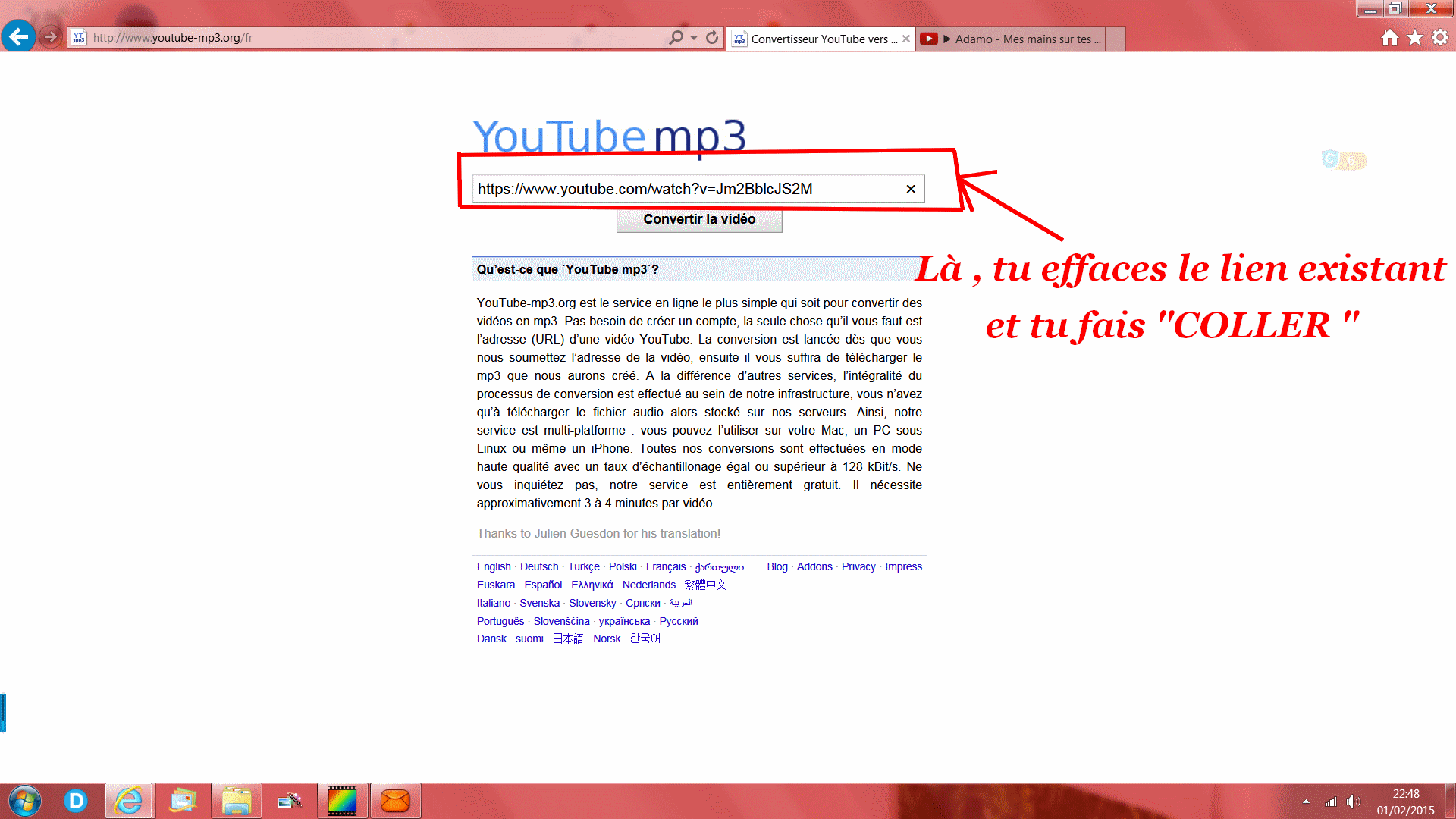Image resolution: width=1456 pixels, height=819 pixels.
Task: Open the Windows Start orb
Action: (24, 801)
